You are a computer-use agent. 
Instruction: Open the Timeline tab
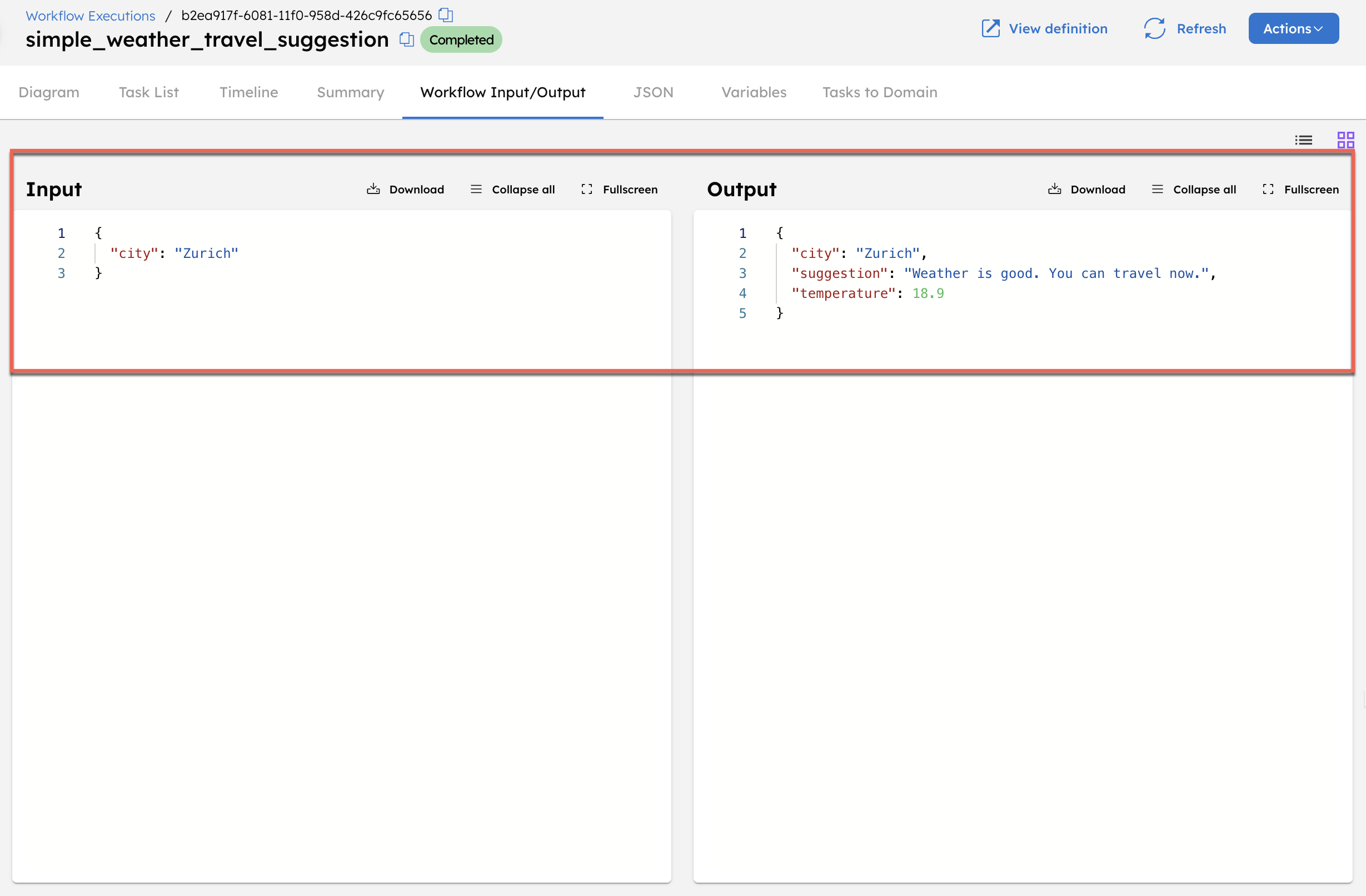coord(248,92)
